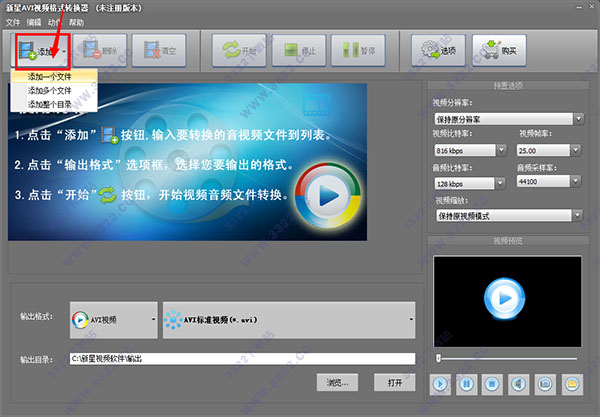Click the 停止 (Stop) toolbar button
This screenshot has height=417, width=600.
point(297,49)
